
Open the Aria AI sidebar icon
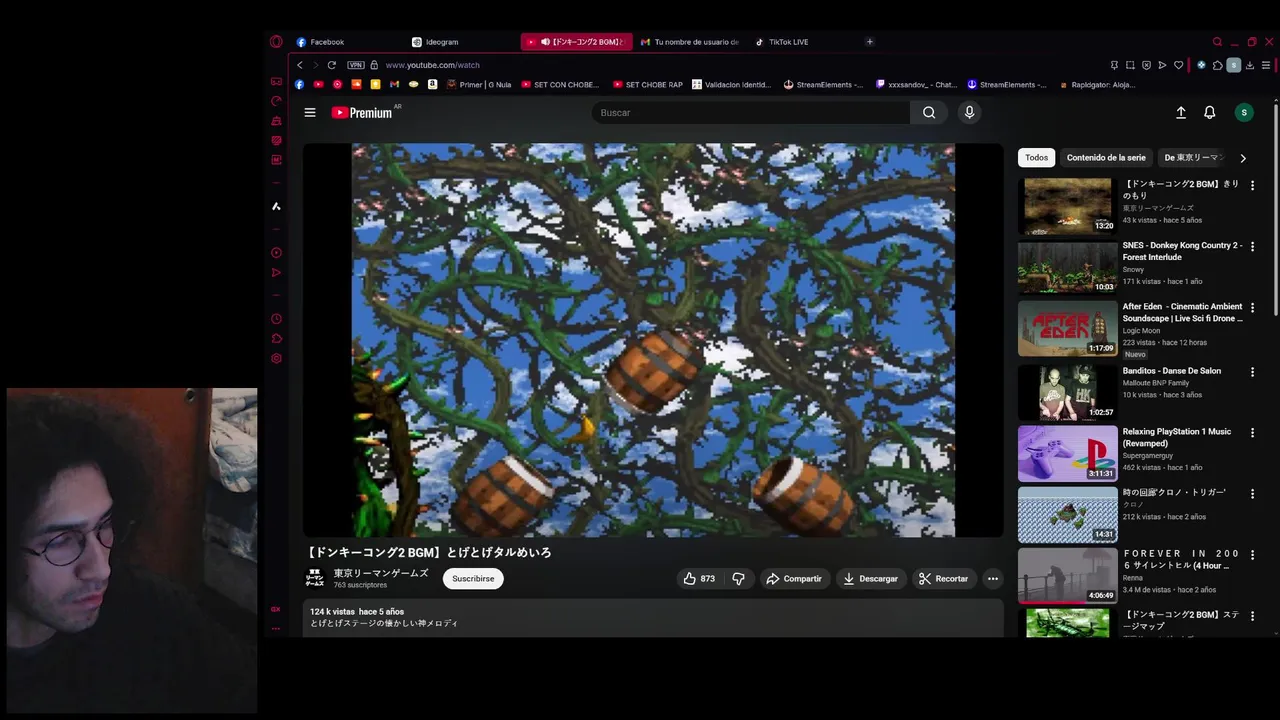point(276,206)
